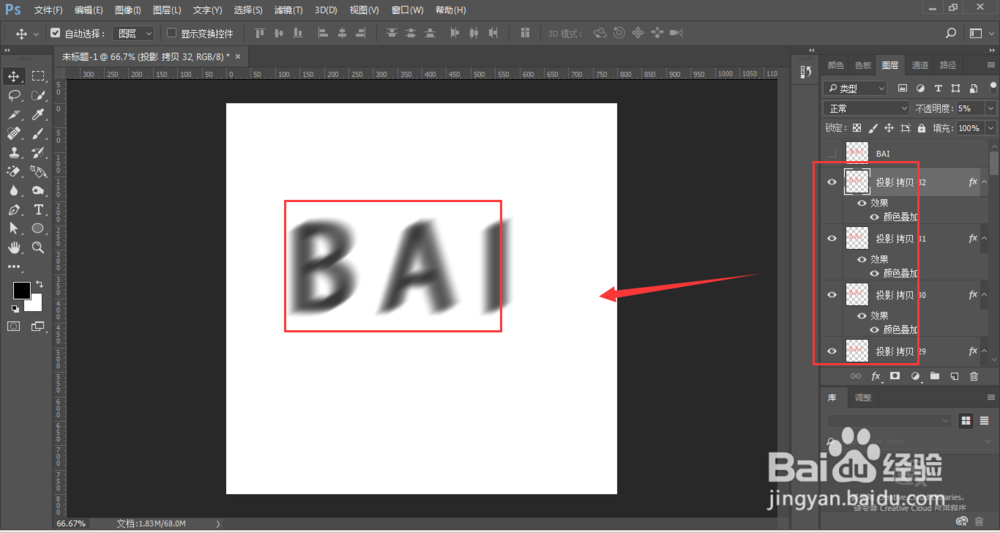The height and width of the screenshot is (533, 1000).
Task: Open the history panel icon
Action: pos(805,73)
